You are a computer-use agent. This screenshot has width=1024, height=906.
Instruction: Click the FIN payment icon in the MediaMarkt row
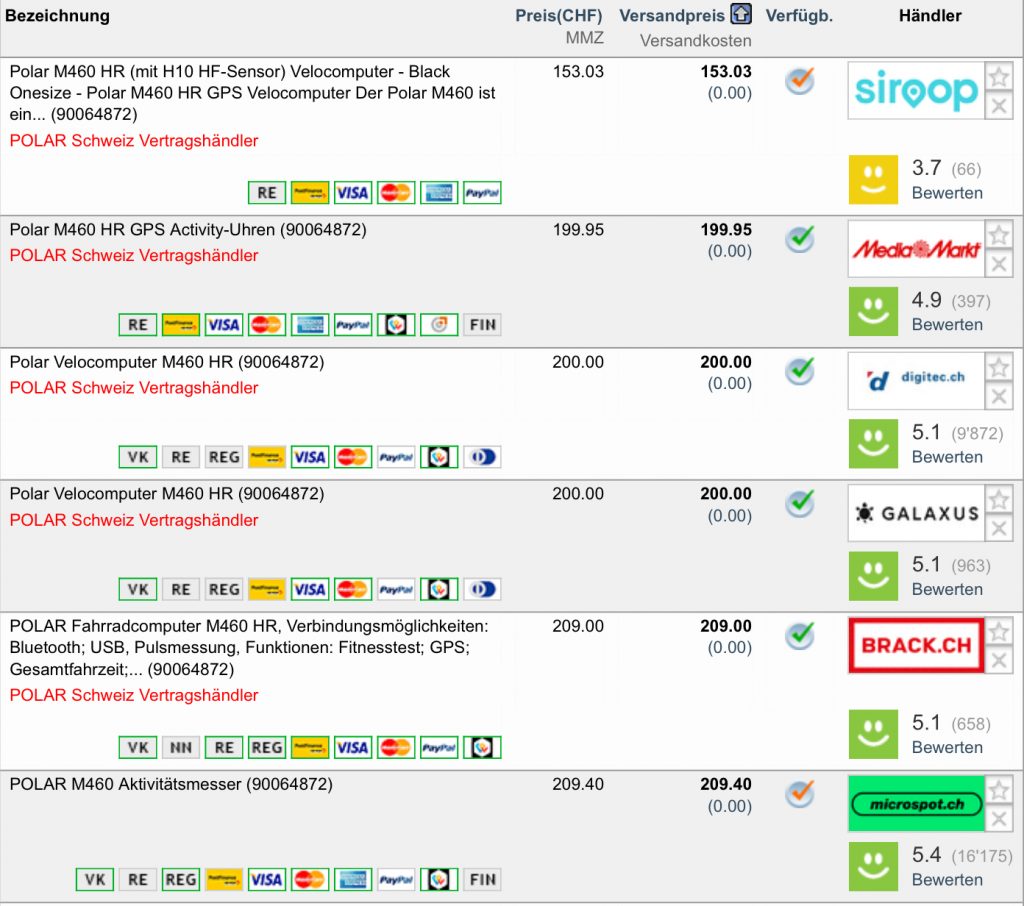(482, 325)
